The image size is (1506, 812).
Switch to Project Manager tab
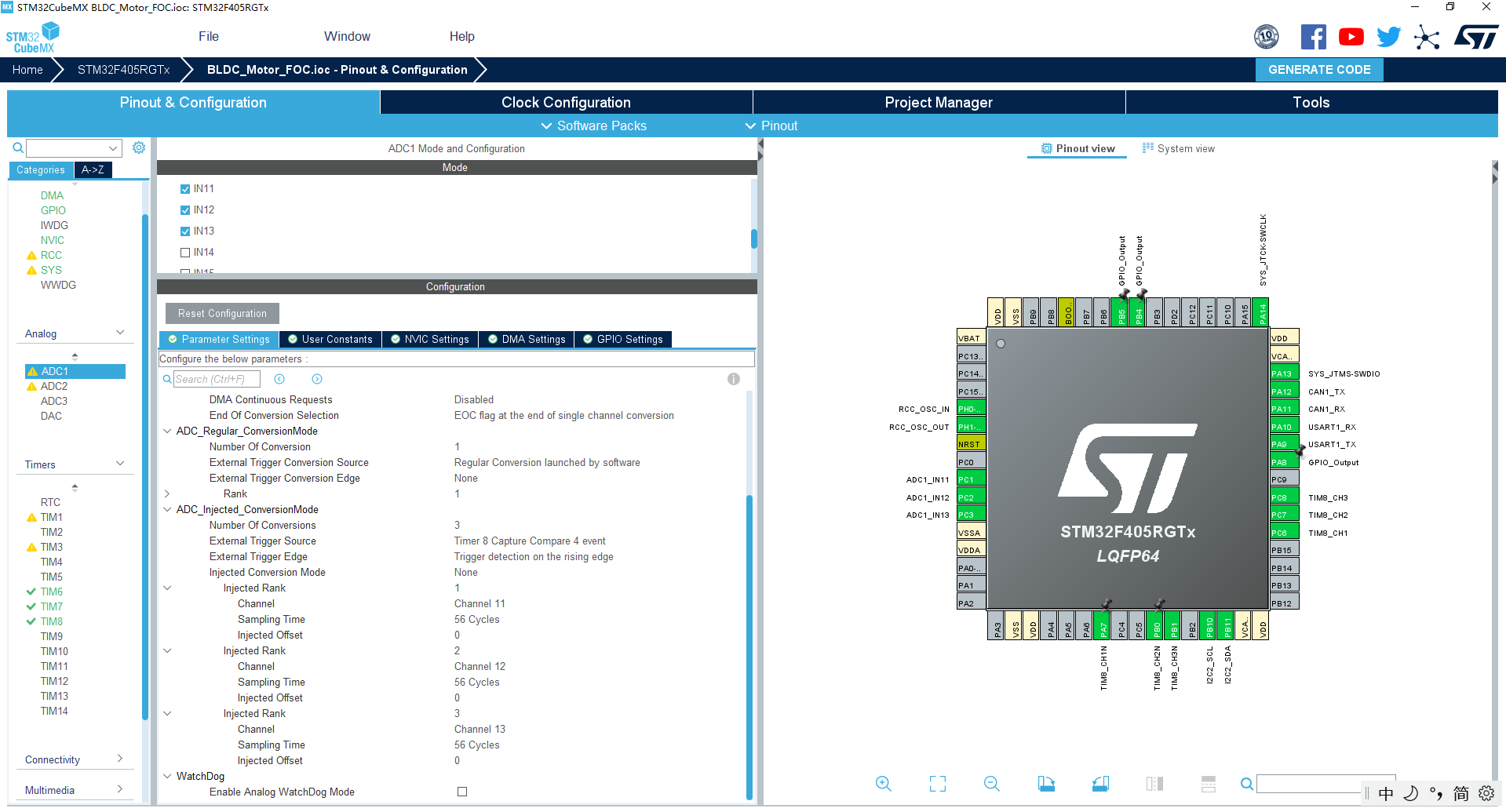(939, 102)
